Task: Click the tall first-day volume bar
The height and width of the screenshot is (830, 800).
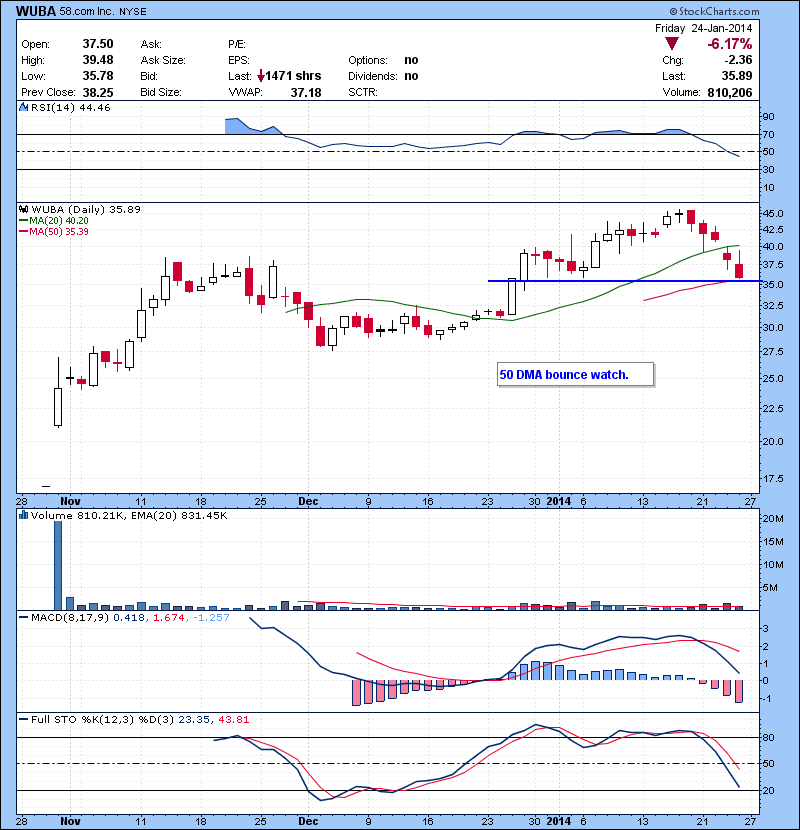Action: click(x=58, y=565)
